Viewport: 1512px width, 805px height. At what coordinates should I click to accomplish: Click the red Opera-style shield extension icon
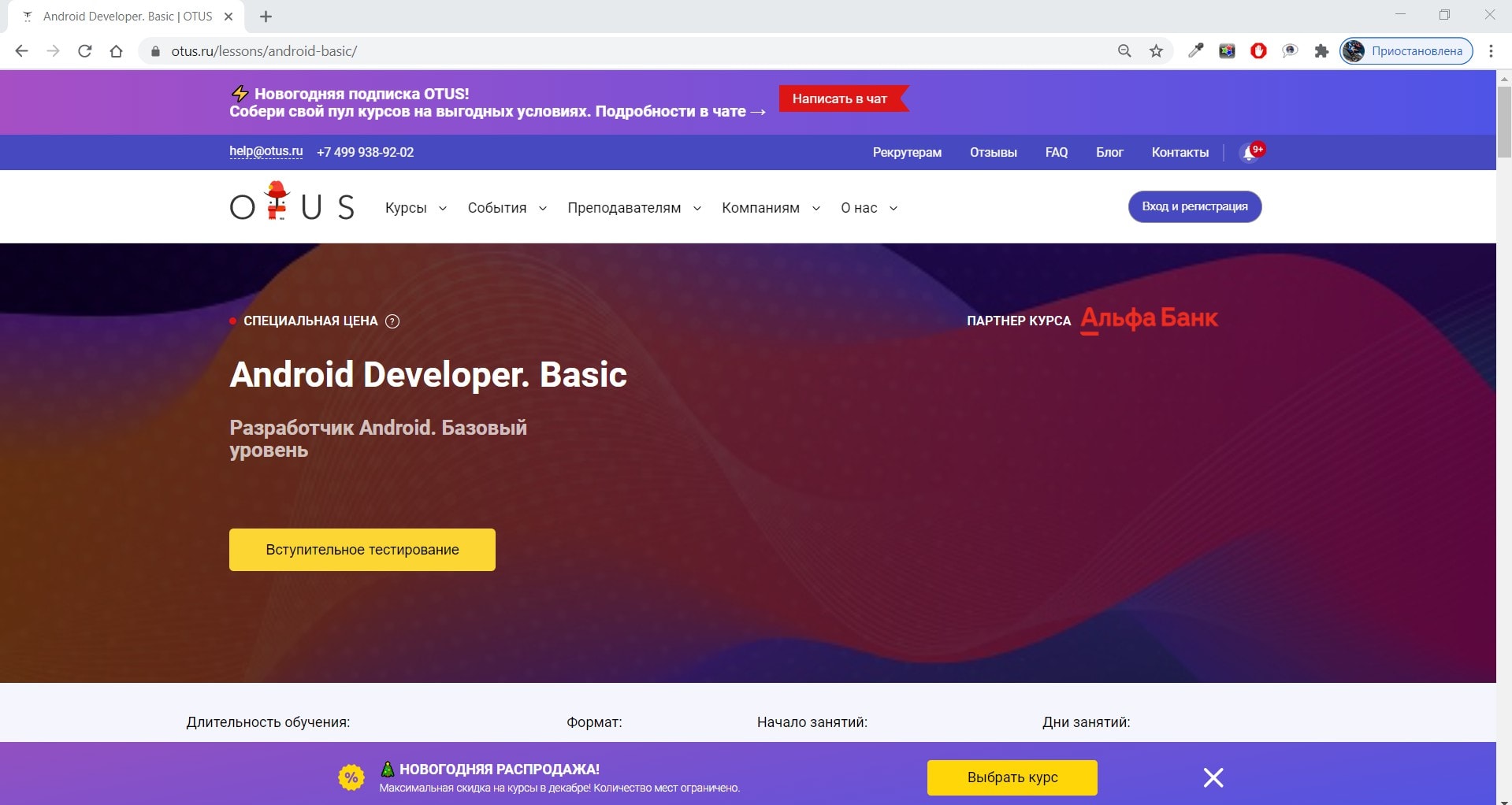pyautogui.click(x=1258, y=51)
